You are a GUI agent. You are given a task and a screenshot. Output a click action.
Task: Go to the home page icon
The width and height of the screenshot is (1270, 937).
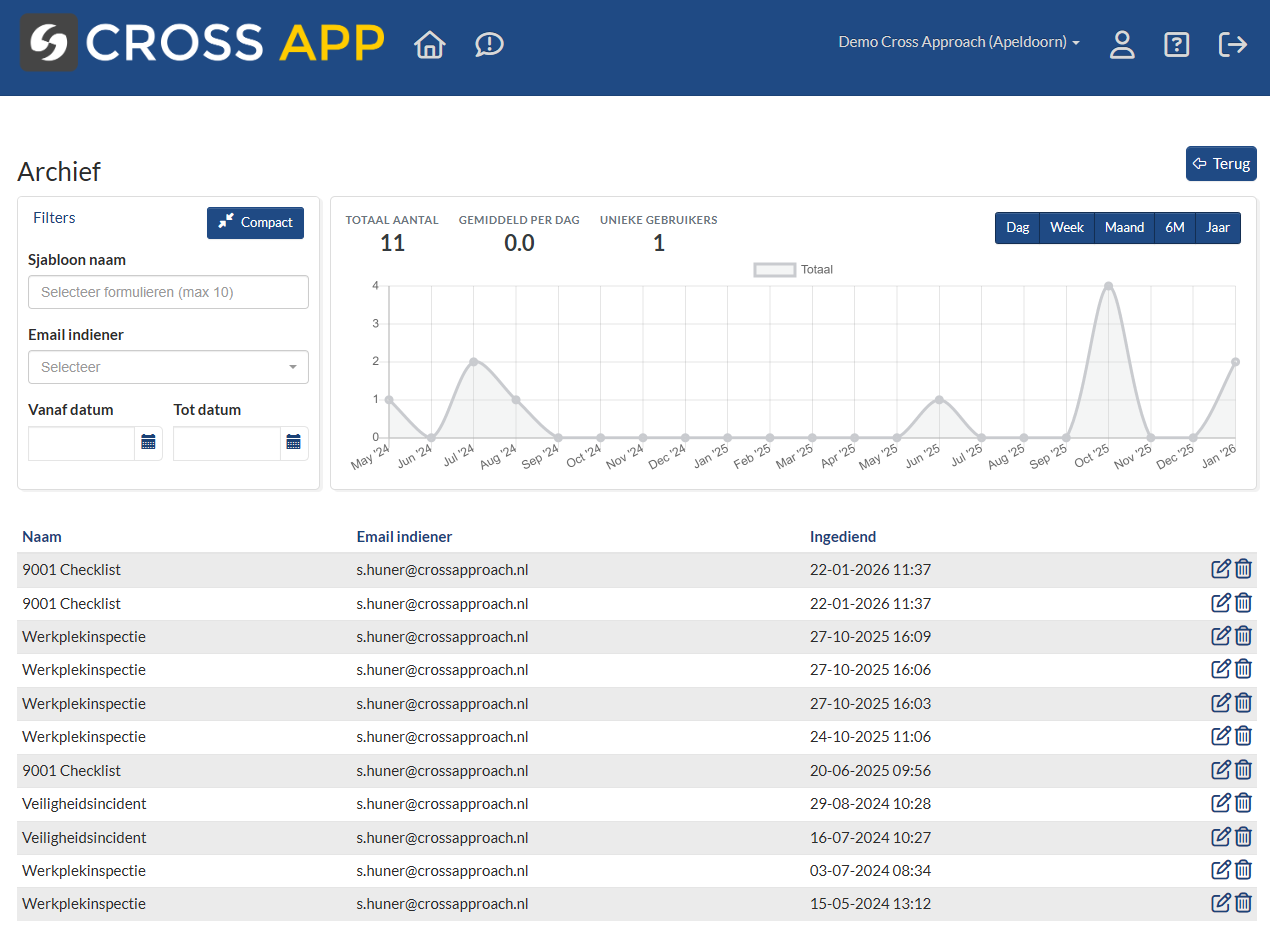(429, 44)
